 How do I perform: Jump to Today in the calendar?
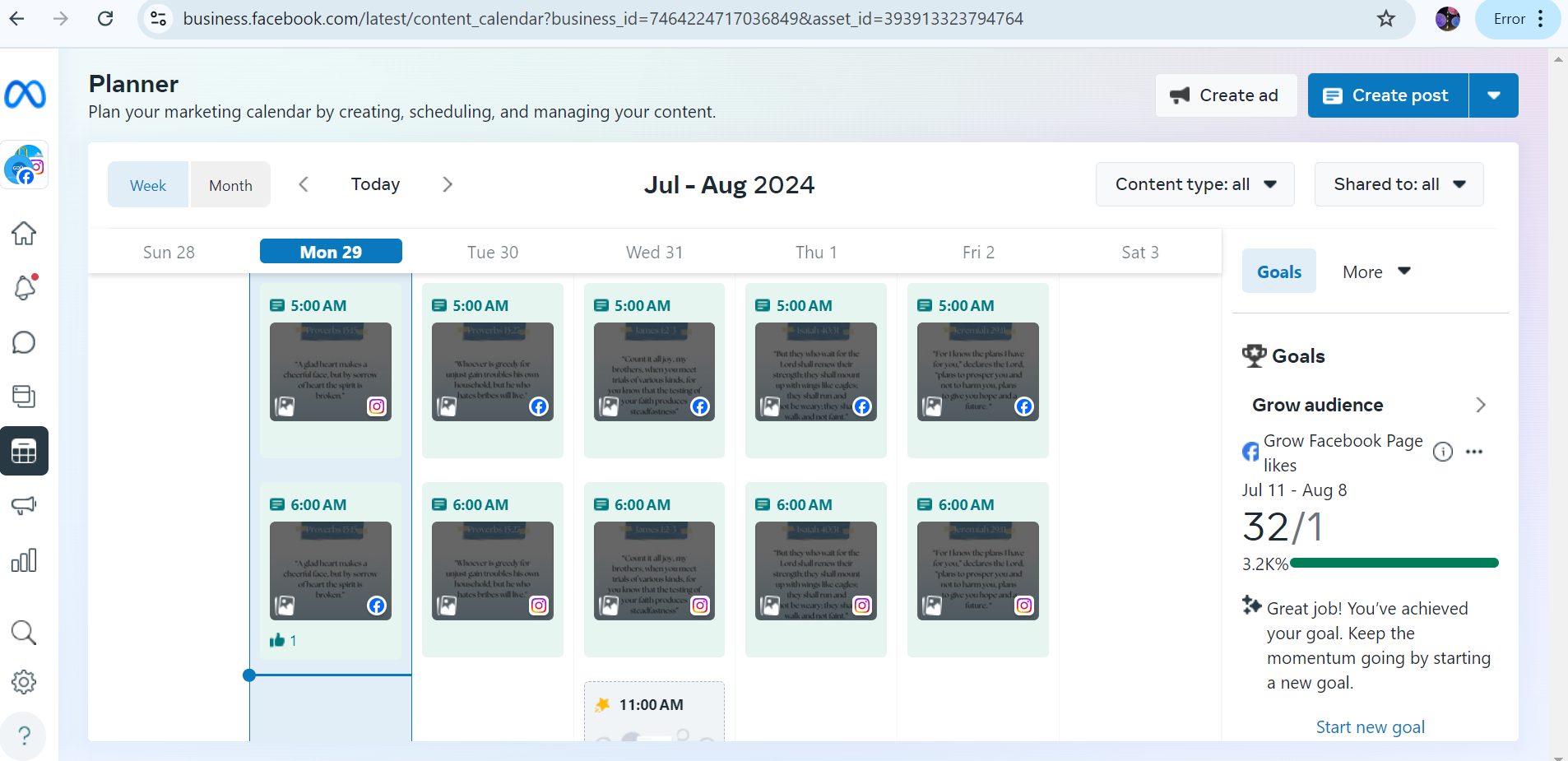pos(375,184)
